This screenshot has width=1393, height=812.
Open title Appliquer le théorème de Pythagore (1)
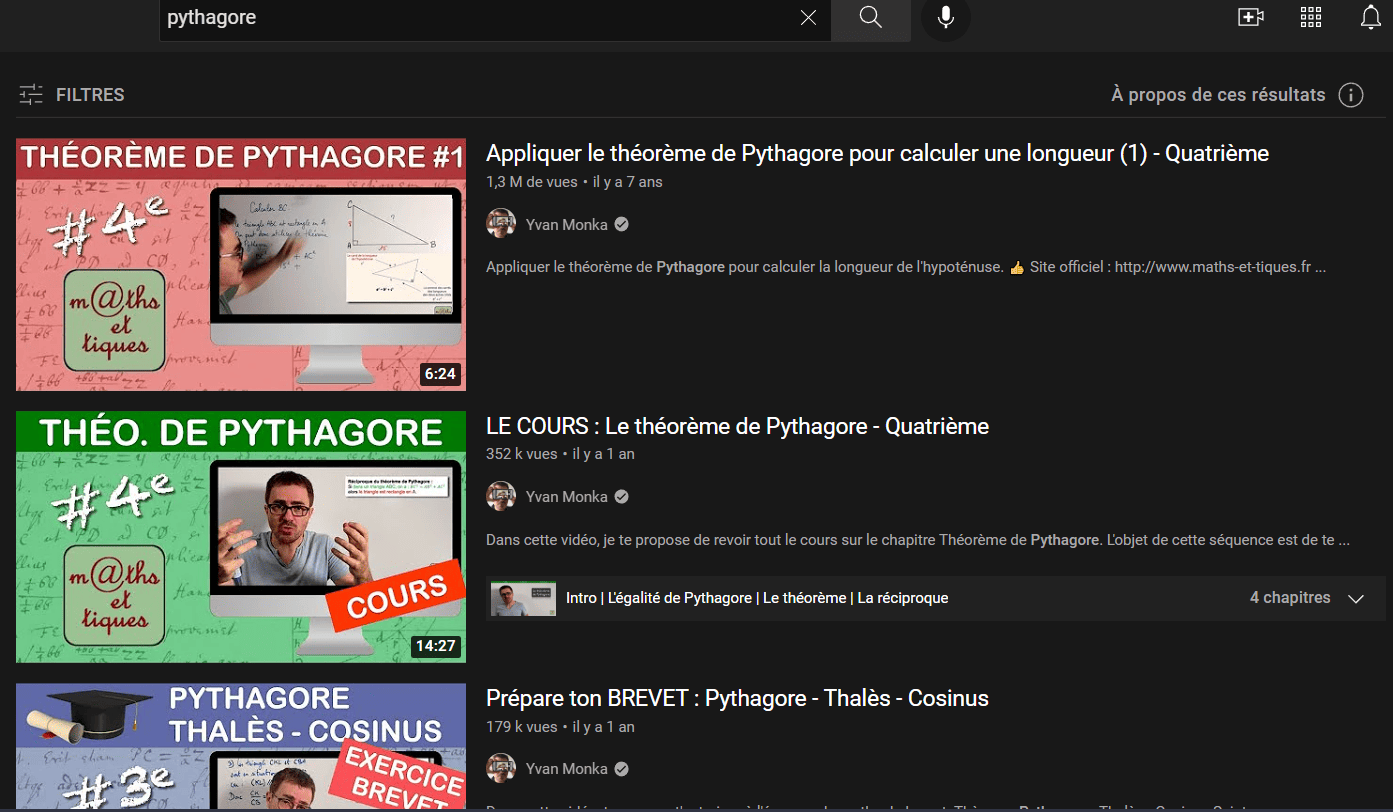(877, 154)
